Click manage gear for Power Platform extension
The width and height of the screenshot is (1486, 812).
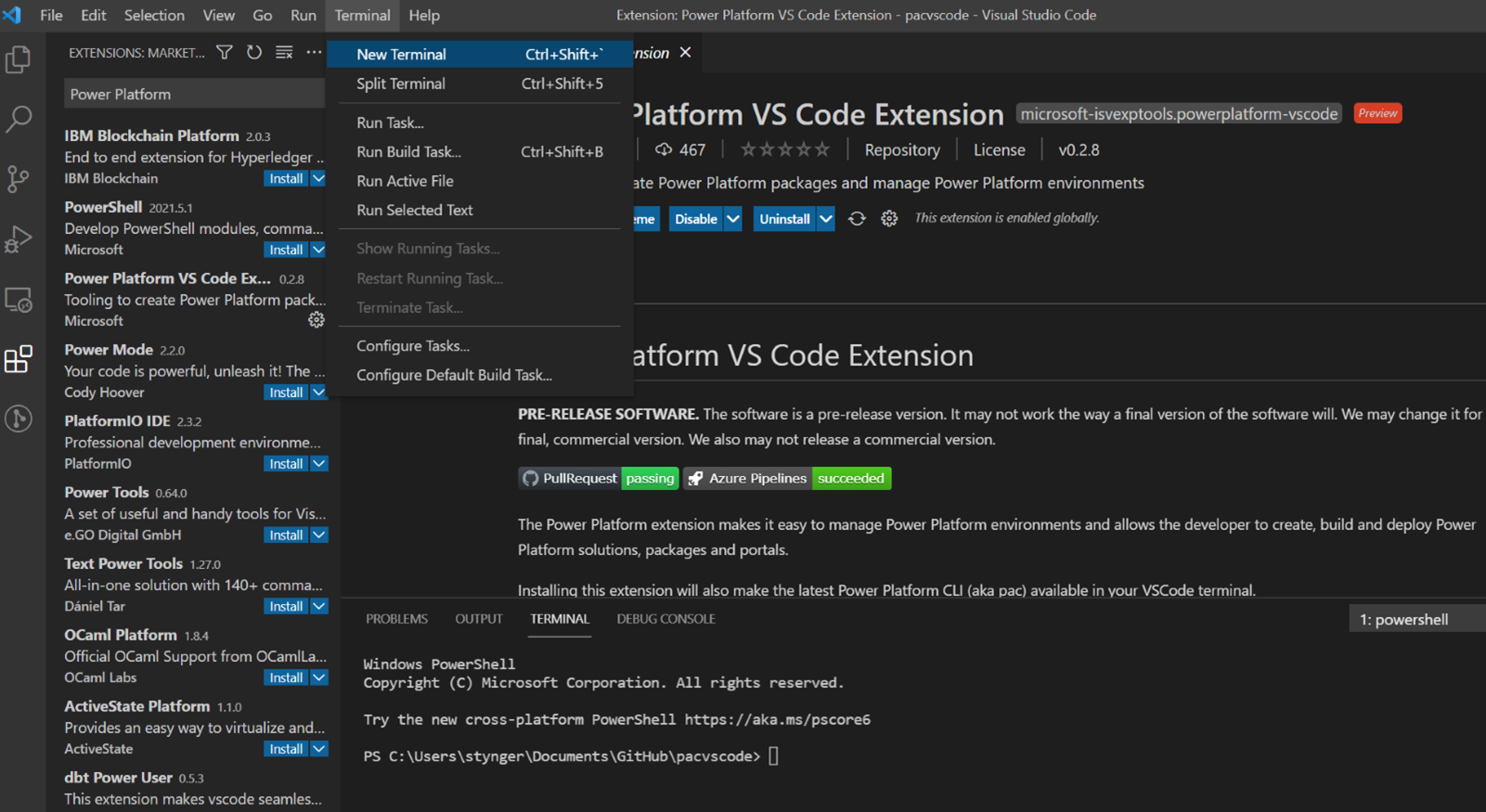[x=317, y=320]
